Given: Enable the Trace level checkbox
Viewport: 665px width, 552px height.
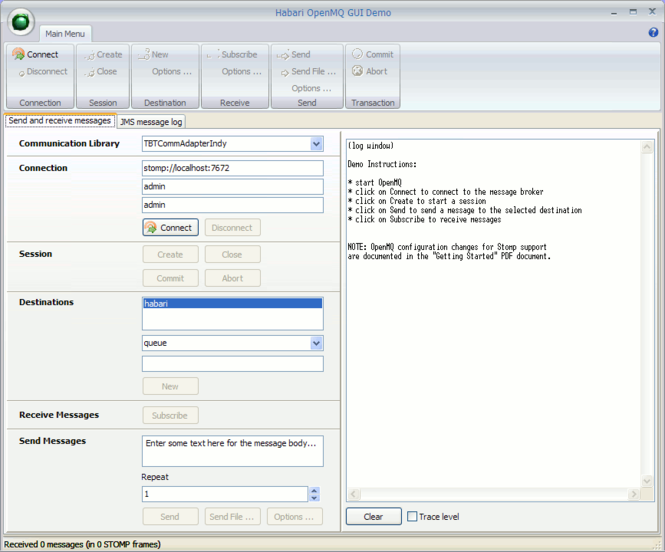Looking at the screenshot, I should [412, 516].
